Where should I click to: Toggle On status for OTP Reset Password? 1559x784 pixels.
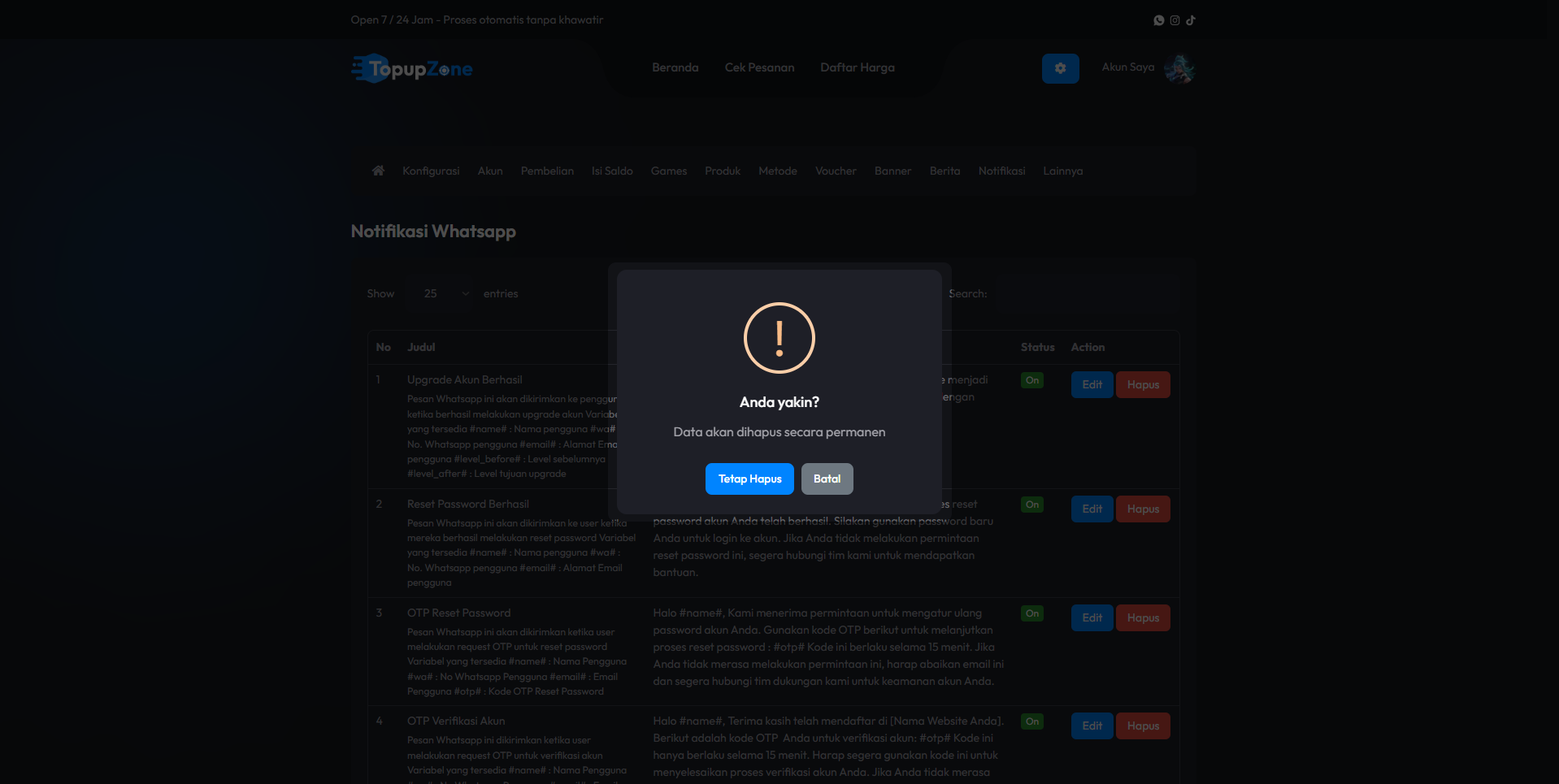tap(1032, 613)
